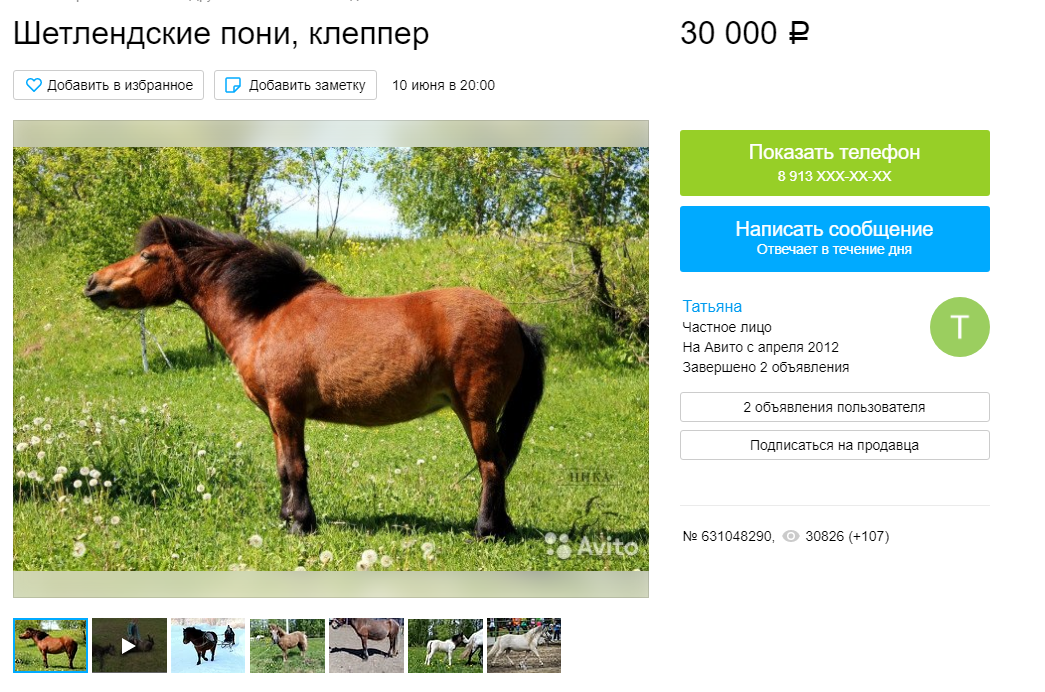This screenshot has height=692, width=1045.
Task: Click Показать телефон green button
Action: click(x=834, y=163)
